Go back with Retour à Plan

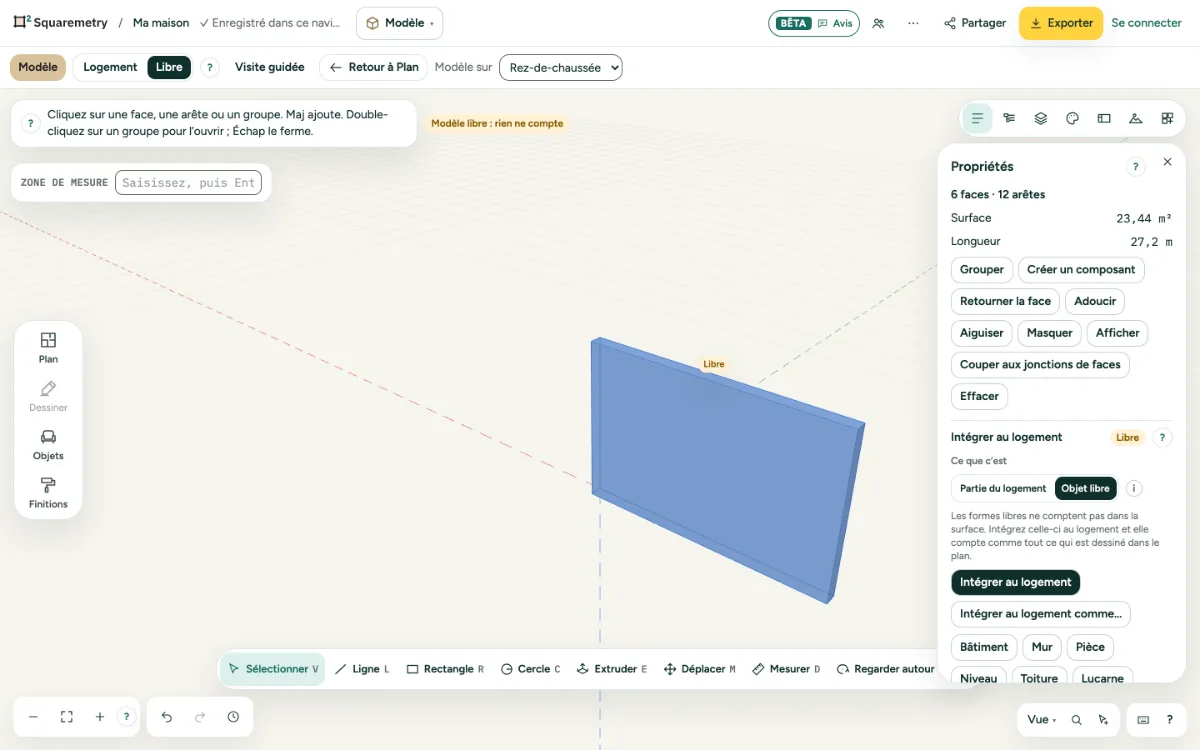tap(374, 67)
